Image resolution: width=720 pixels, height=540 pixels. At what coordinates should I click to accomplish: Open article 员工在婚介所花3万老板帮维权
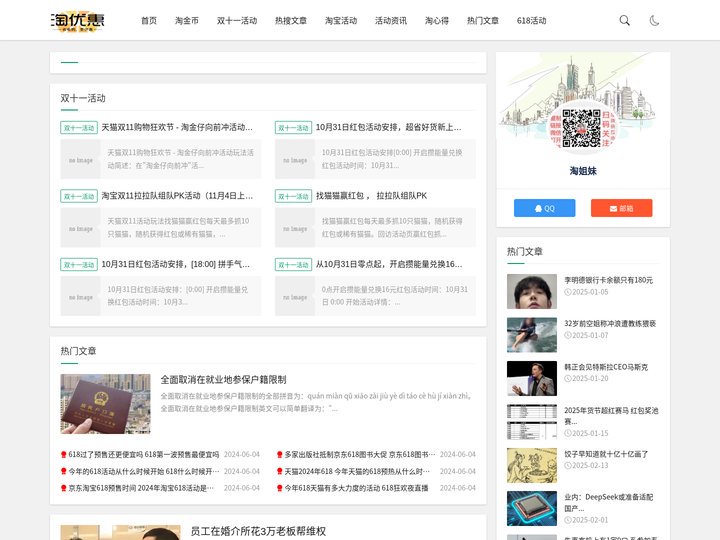(x=258, y=531)
